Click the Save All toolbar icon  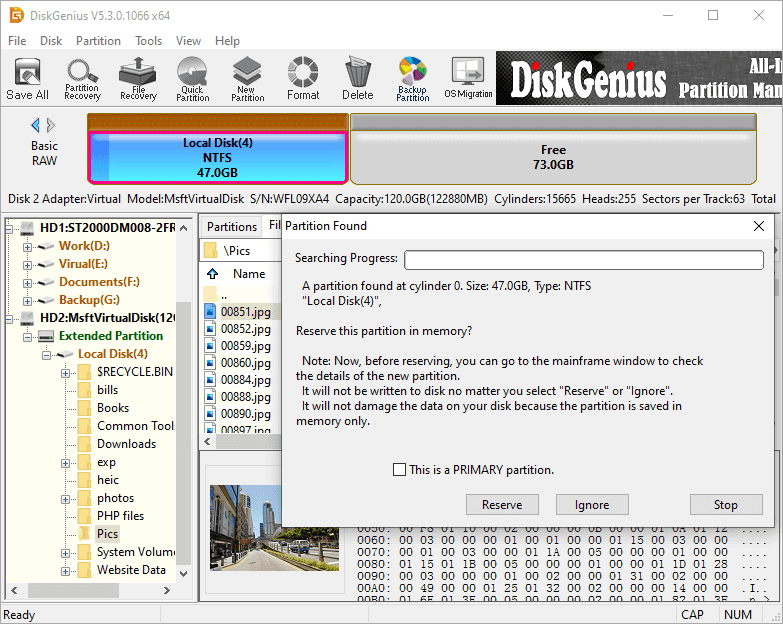27,78
